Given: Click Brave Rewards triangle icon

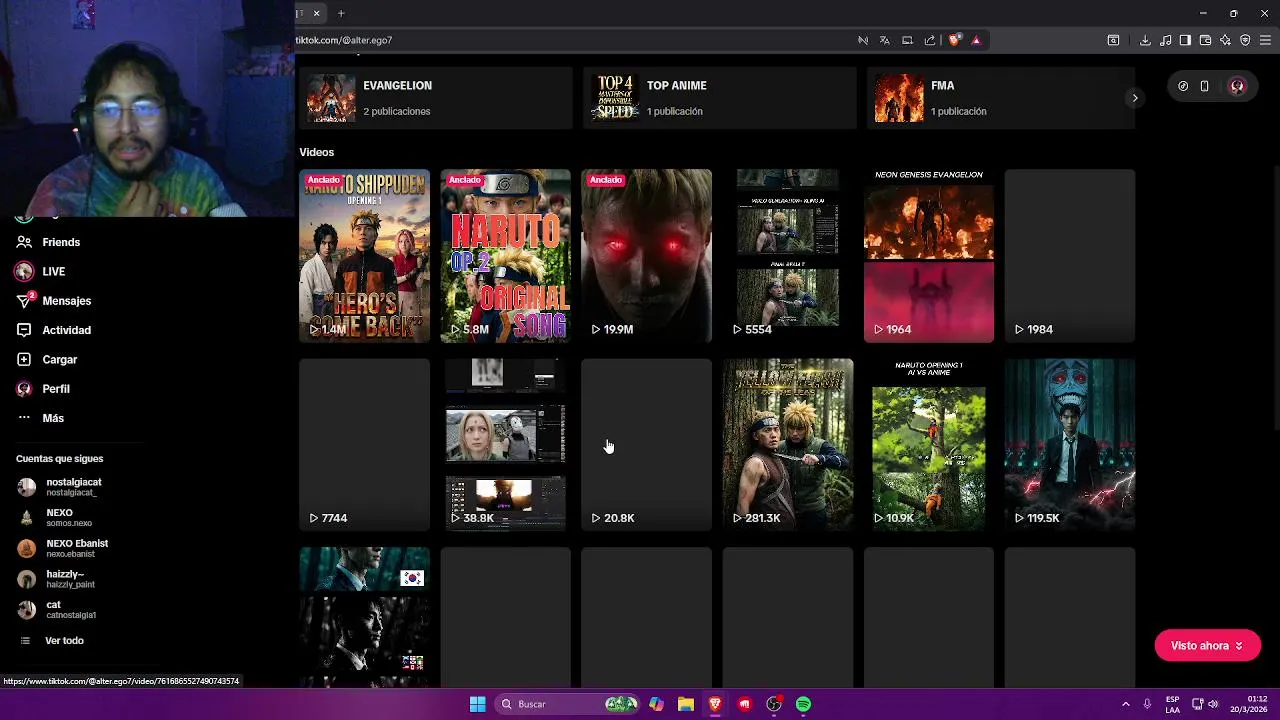Looking at the screenshot, I should tap(976, 40).
